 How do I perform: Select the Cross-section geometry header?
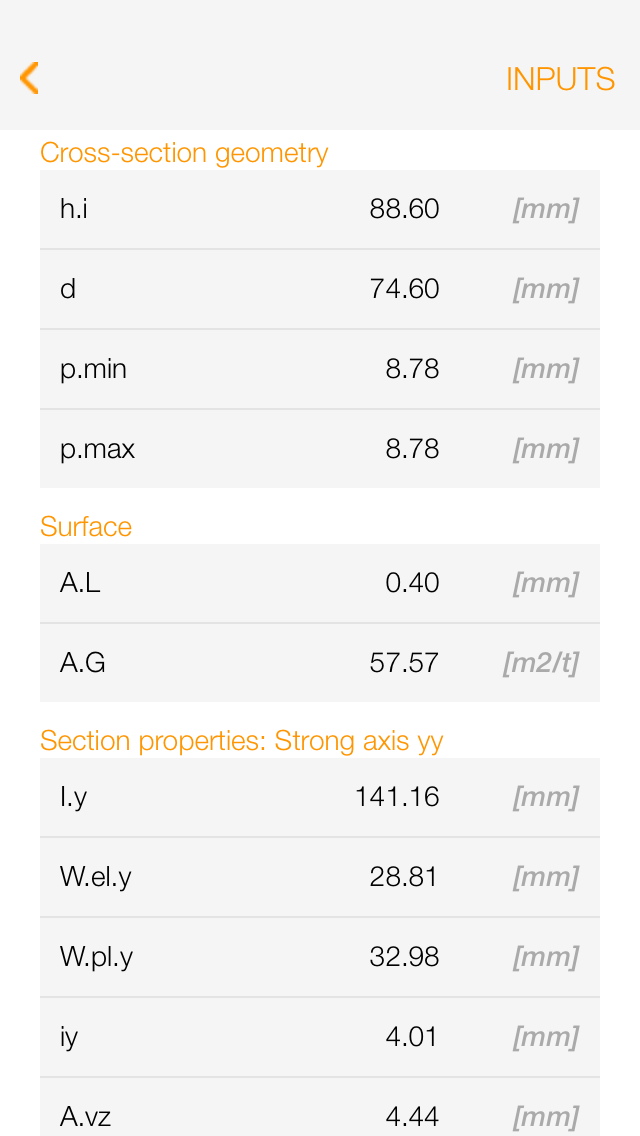coord(184,153)
